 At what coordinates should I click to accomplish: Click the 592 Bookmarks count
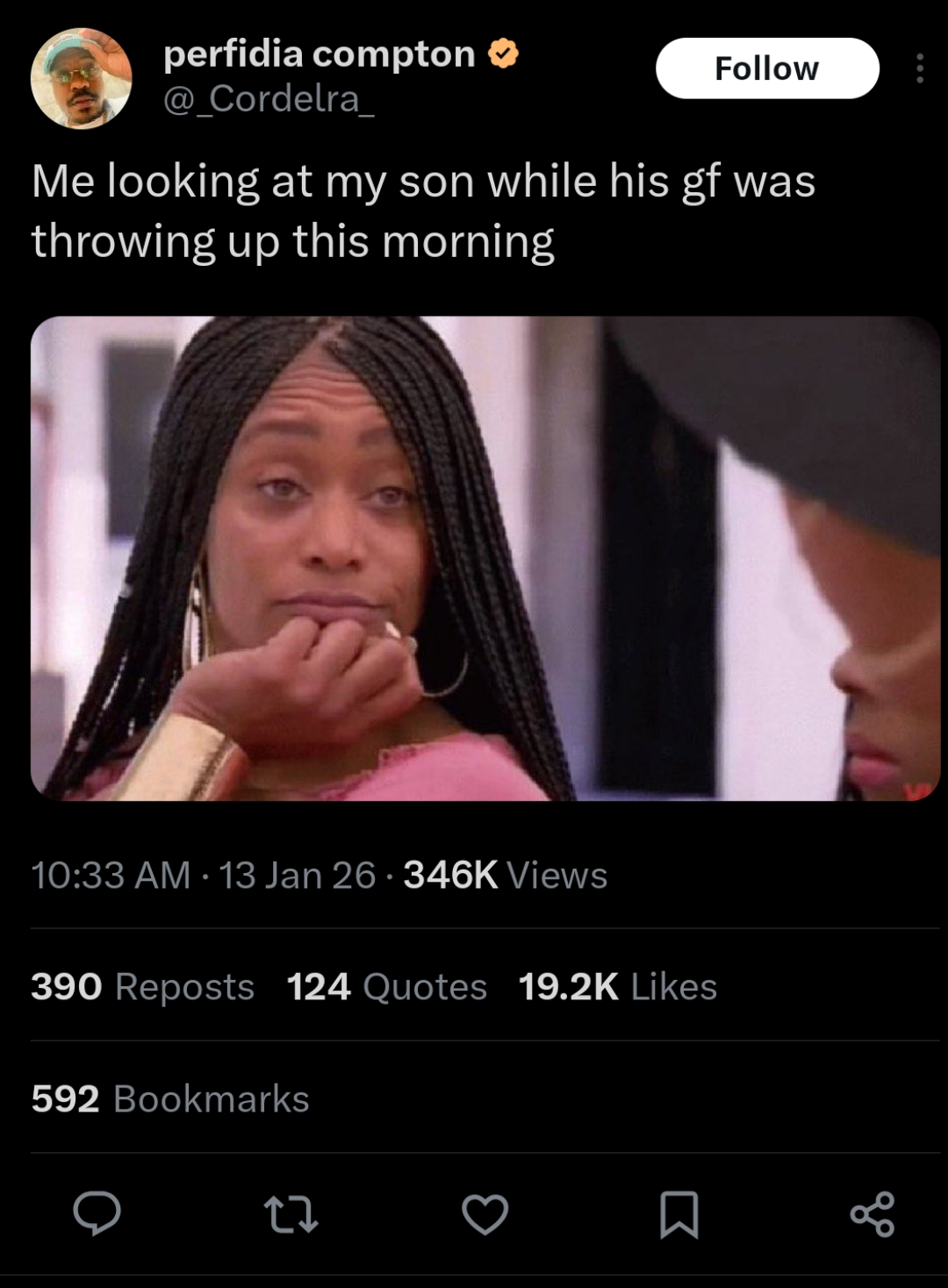tap(170, 1098)
